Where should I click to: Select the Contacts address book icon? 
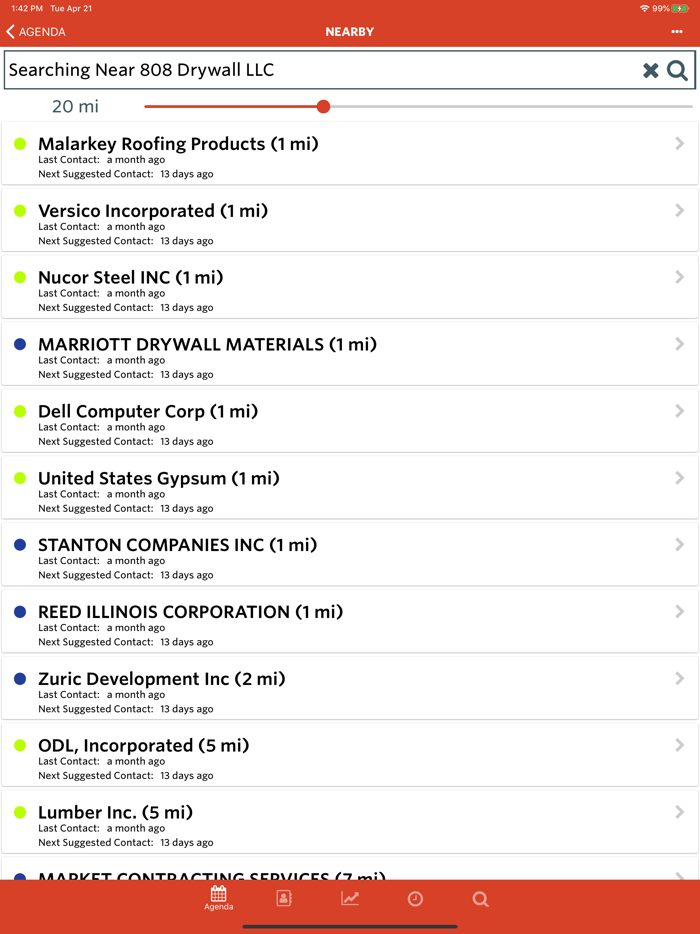[283, 898]
